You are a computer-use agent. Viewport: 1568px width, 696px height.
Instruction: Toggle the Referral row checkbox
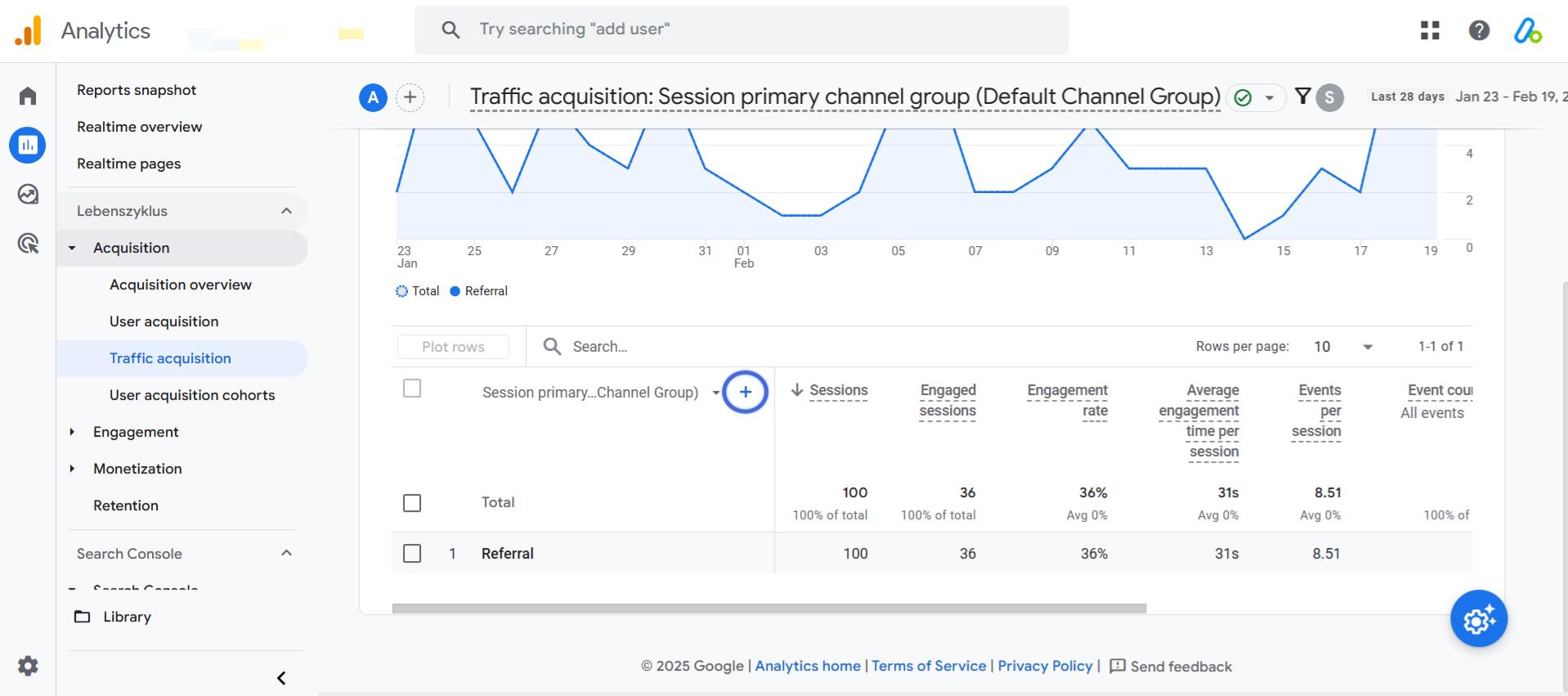click(412, 554)
